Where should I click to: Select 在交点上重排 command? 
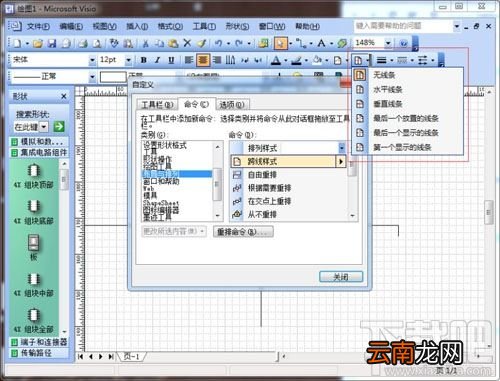tap(289, 201)
